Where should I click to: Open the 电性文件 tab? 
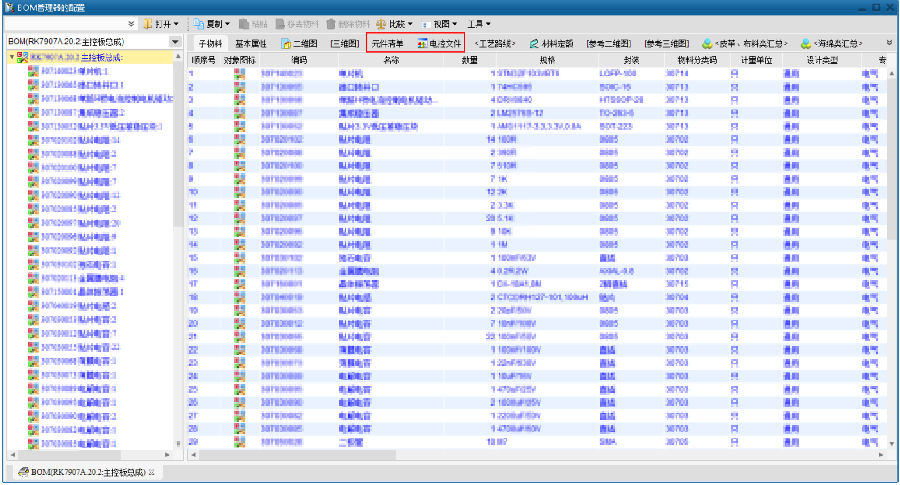point(438,44)
